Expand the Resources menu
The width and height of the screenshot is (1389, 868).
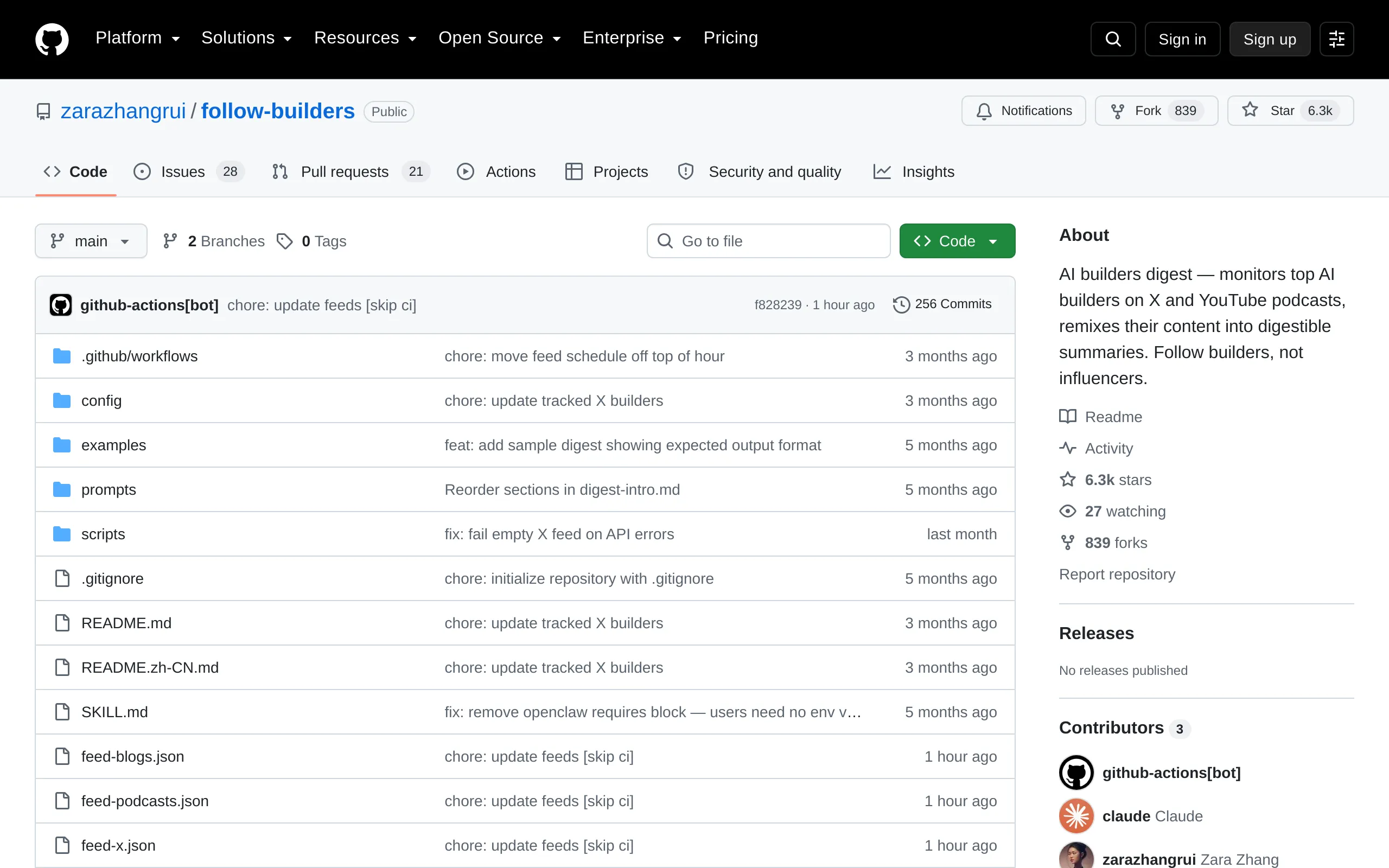tap(365, 38)
